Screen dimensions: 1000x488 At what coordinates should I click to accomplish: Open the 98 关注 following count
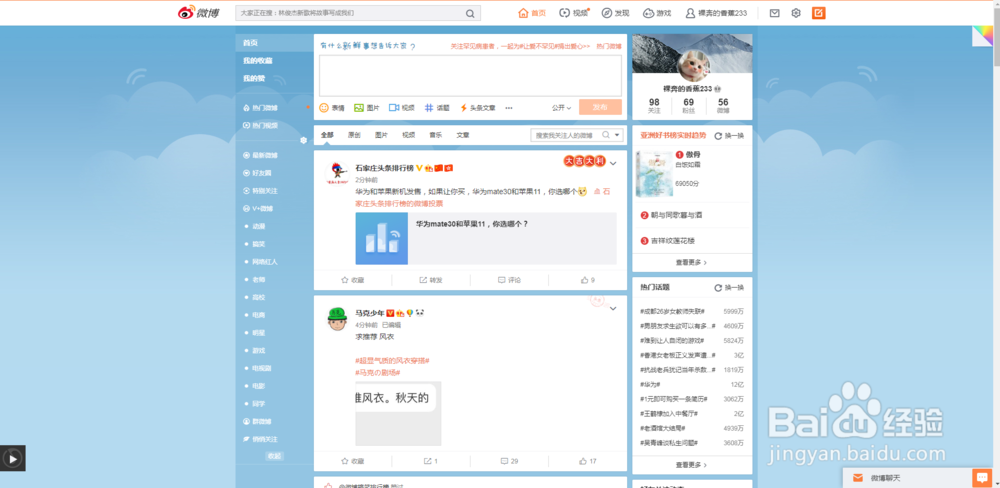[654, 106]
